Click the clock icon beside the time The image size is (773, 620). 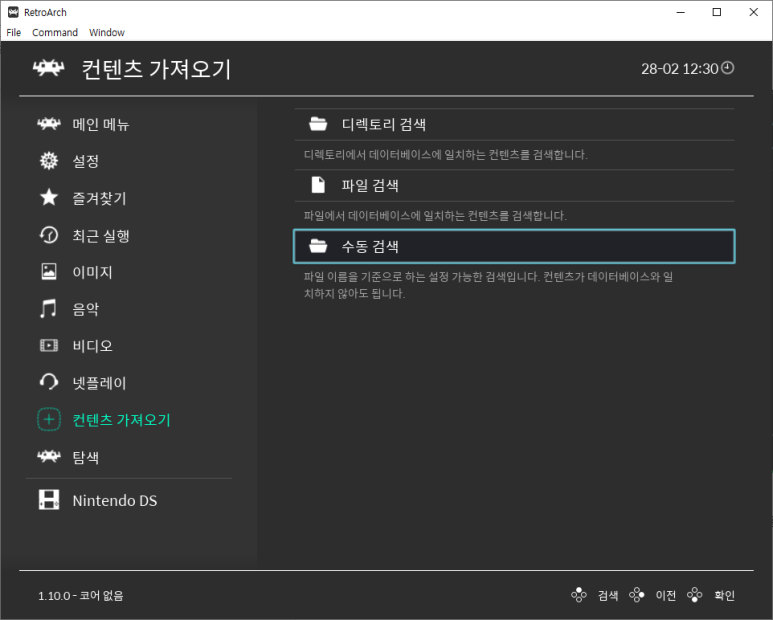pos(728,68)
